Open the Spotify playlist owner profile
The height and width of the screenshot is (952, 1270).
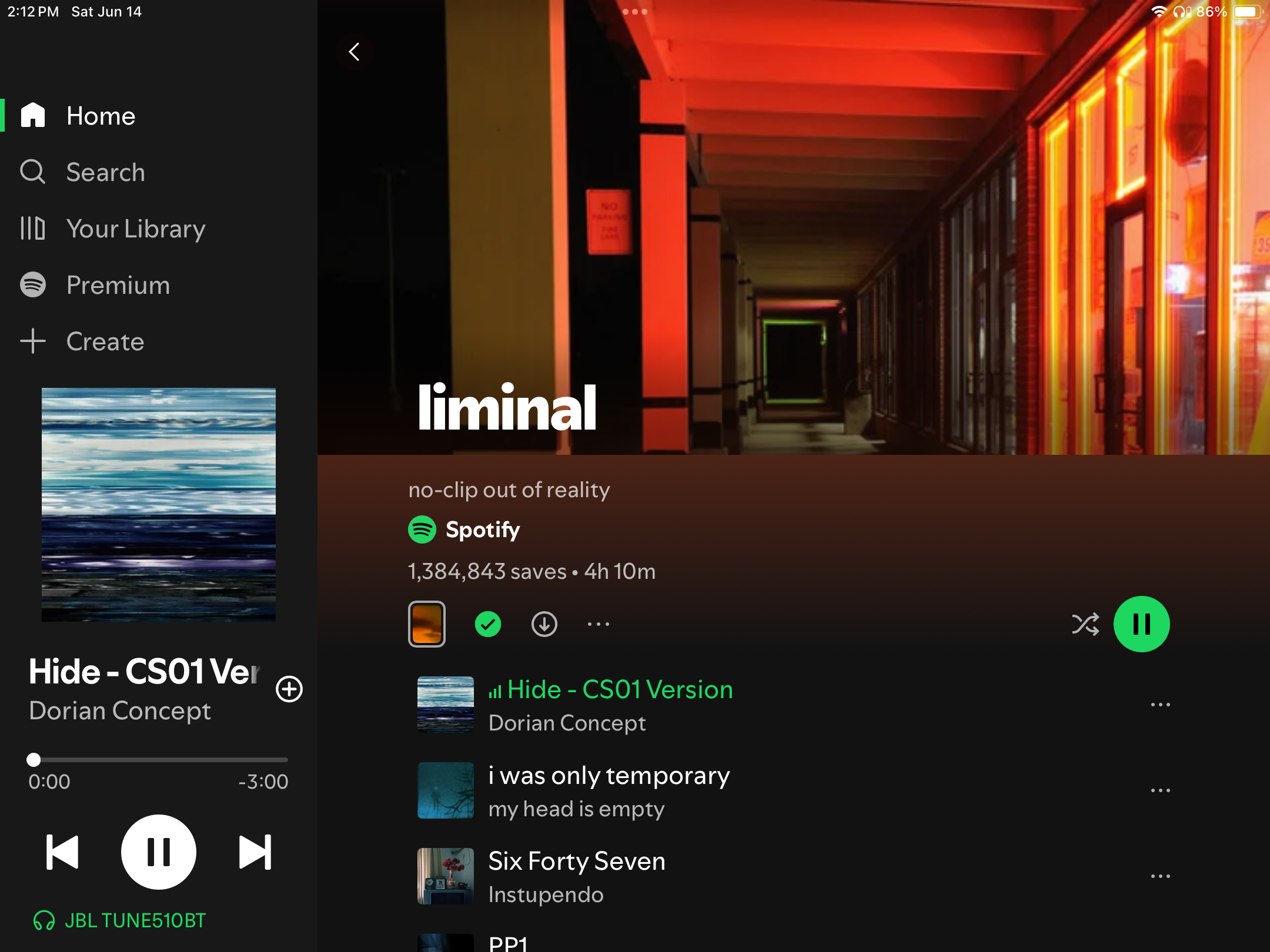(x=464, y=529)
